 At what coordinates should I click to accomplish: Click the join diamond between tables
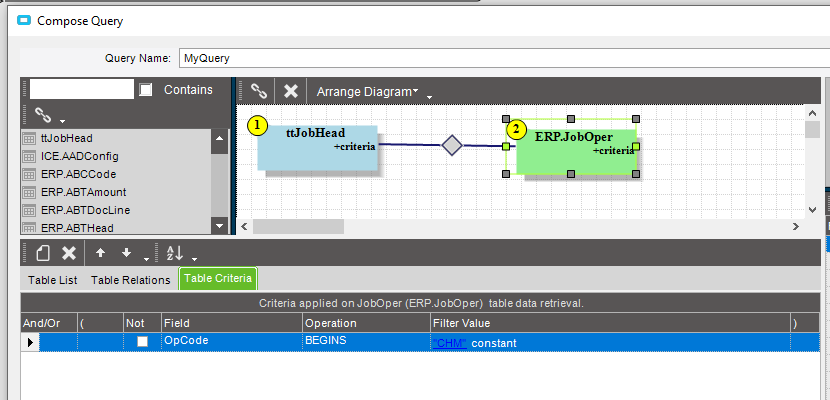[452, 145]
